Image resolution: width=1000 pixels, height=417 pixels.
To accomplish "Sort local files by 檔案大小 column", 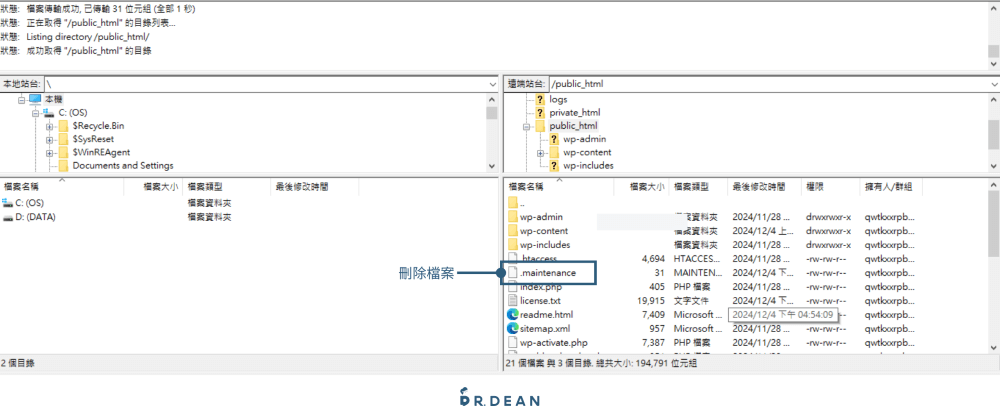I will 161,187.
